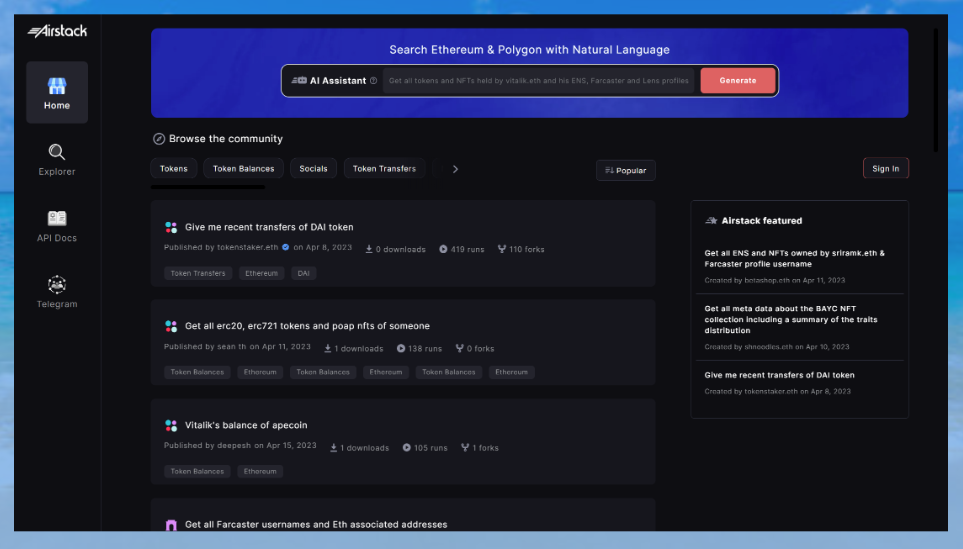The width and height of the screenshot is (963, 549).
Task: Open the Explorer magnifier icon
Action: click(57, 152)
